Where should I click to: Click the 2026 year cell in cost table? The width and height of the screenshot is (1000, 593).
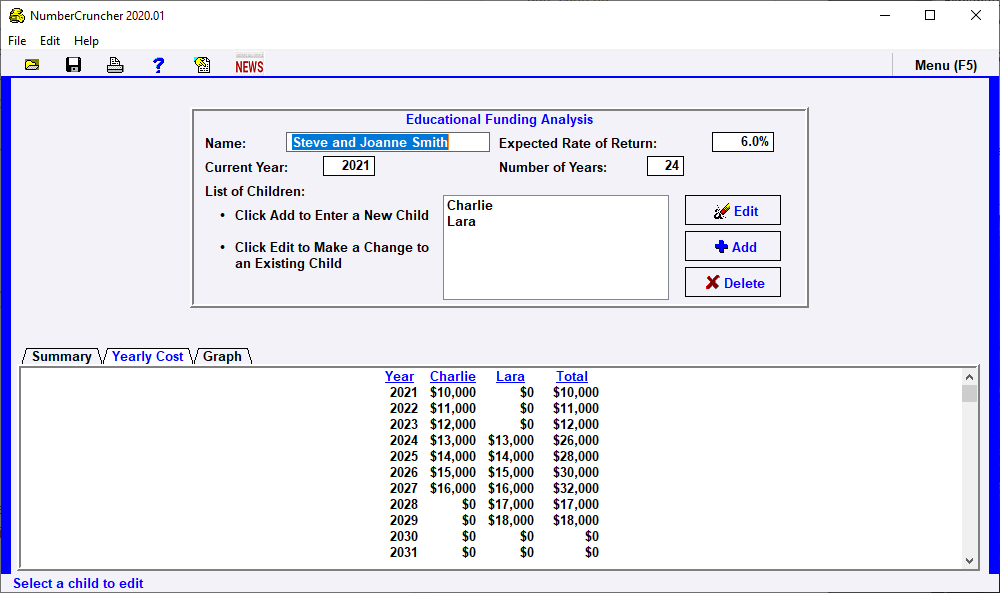(404, 472)
